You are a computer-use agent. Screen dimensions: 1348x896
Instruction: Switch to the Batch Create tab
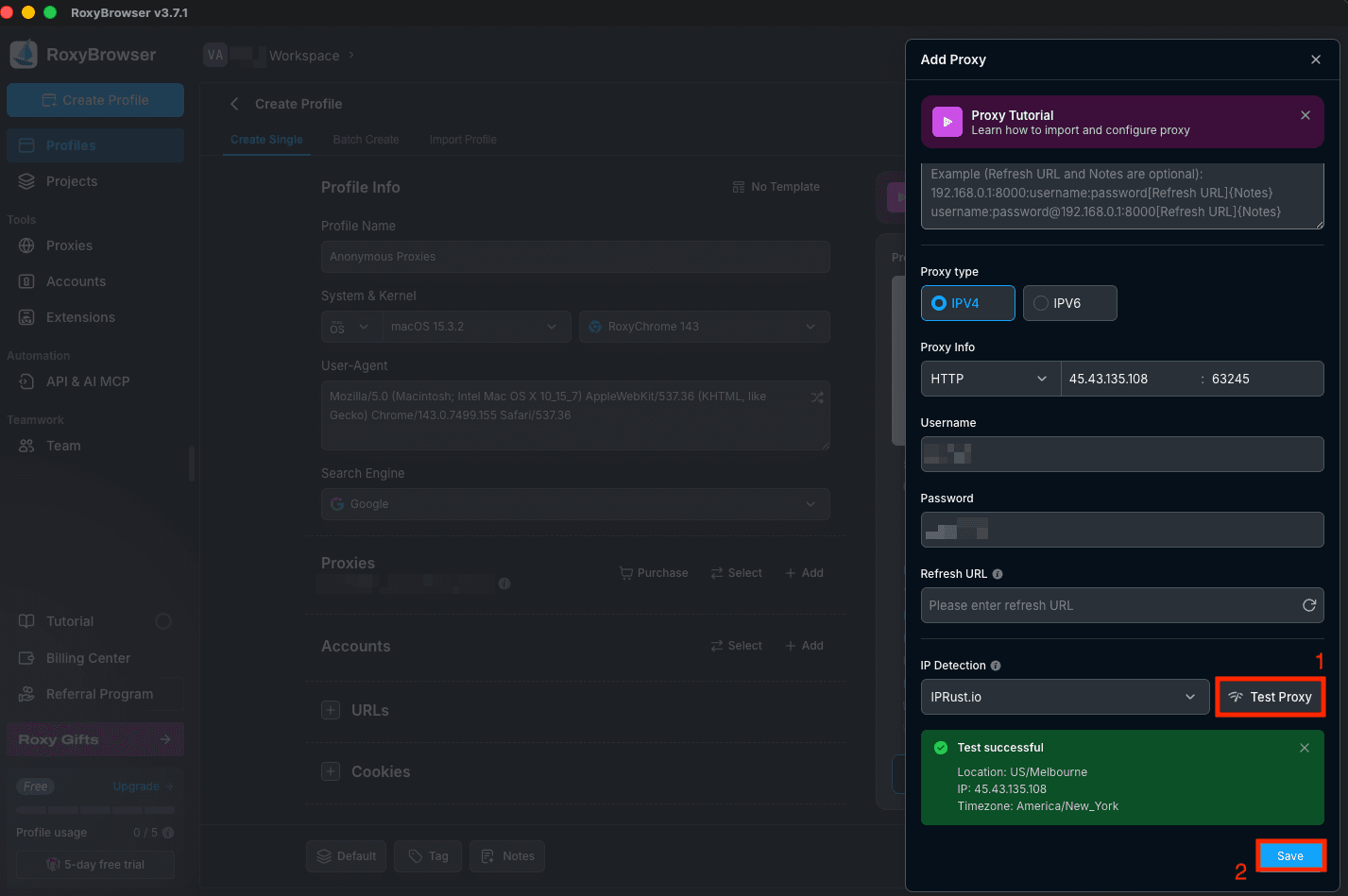point(366,139)
